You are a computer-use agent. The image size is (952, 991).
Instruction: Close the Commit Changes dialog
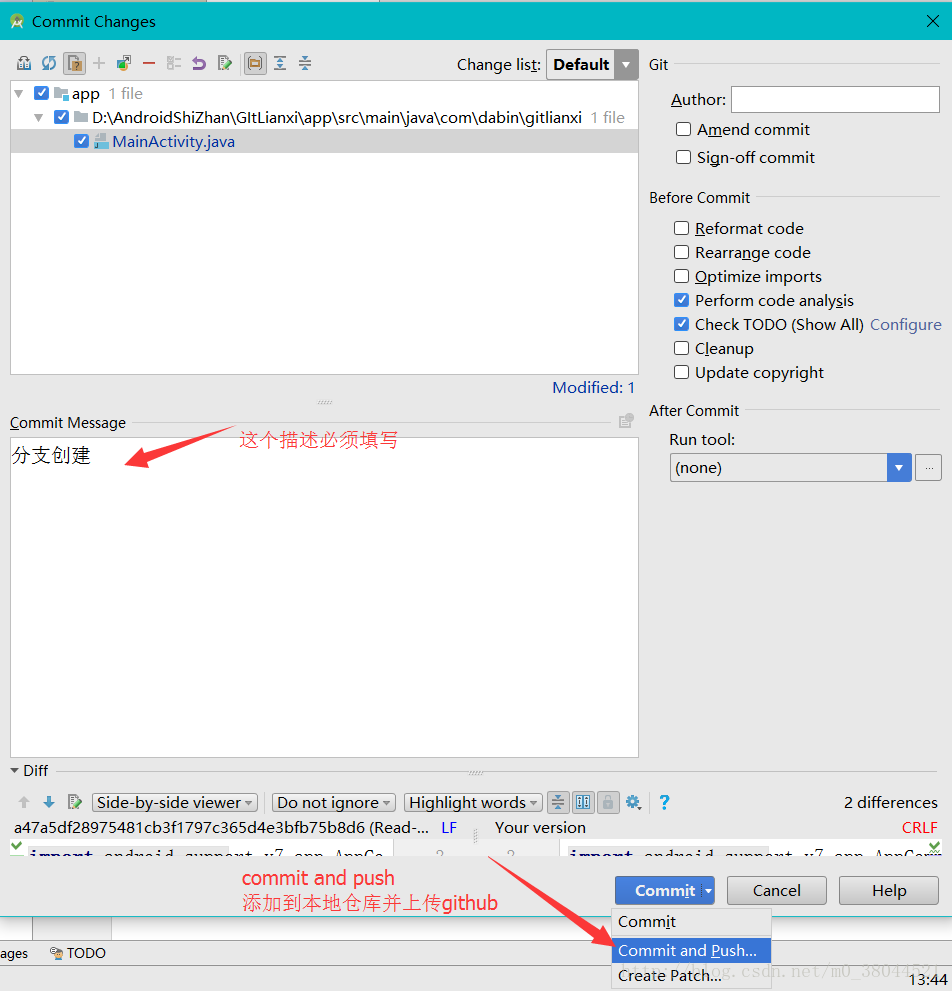932,21
